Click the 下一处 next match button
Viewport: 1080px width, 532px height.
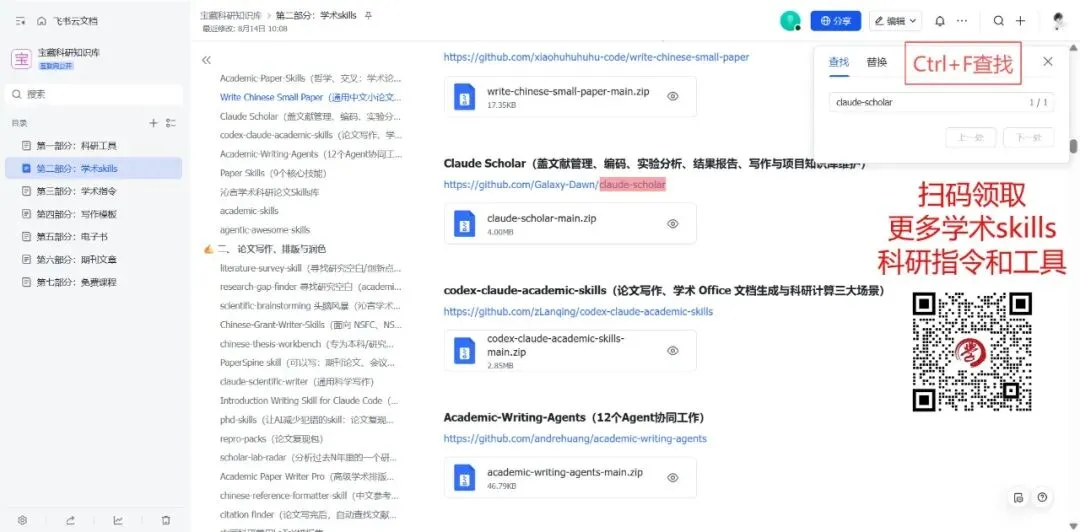(x=1028, y=138)
